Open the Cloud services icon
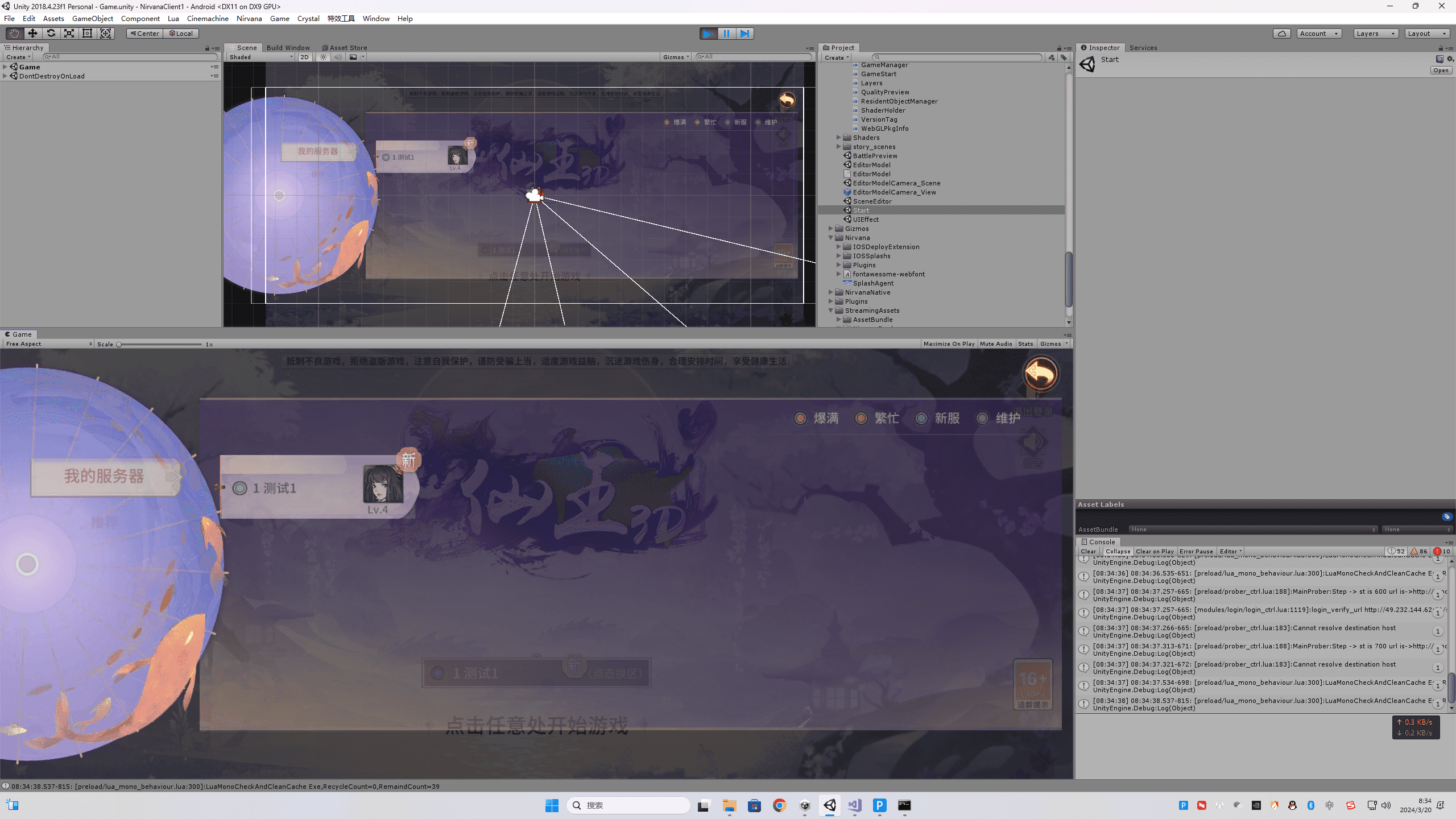This screenshot has height=819, width=1456. (1281, 34)
